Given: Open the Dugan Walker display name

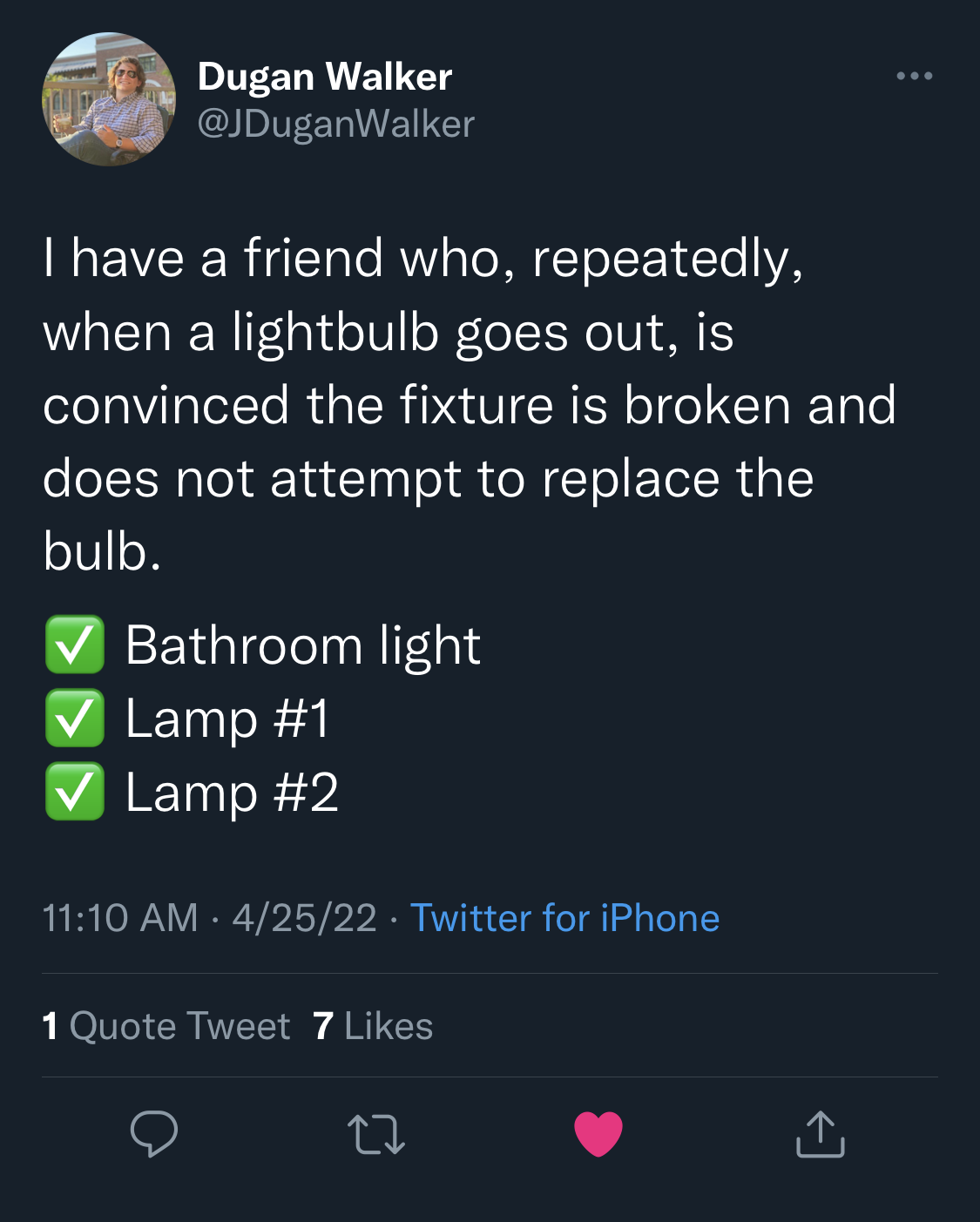Looking at the screenshot, I should [325, 77].
